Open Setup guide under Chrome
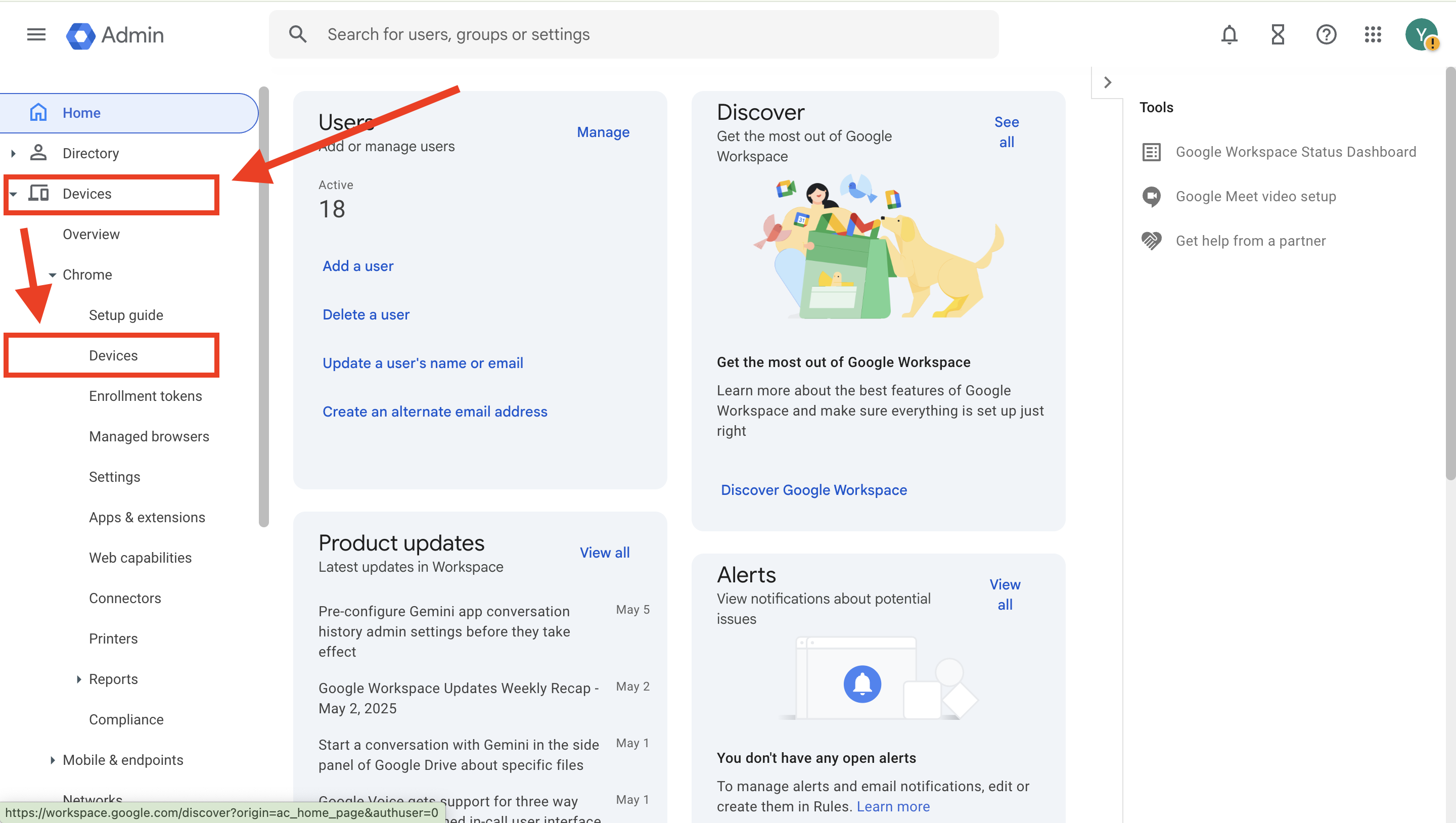 (126, 315)
